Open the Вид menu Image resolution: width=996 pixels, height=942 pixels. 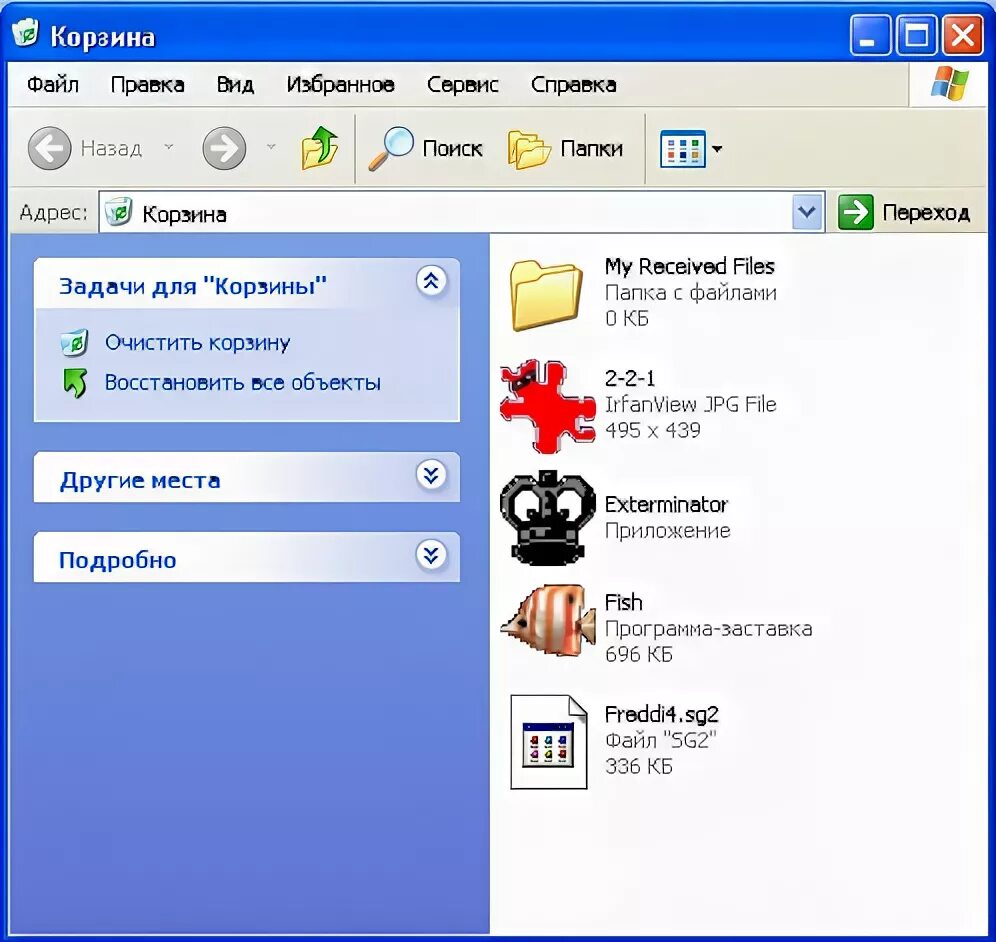[x=235, y=84]
